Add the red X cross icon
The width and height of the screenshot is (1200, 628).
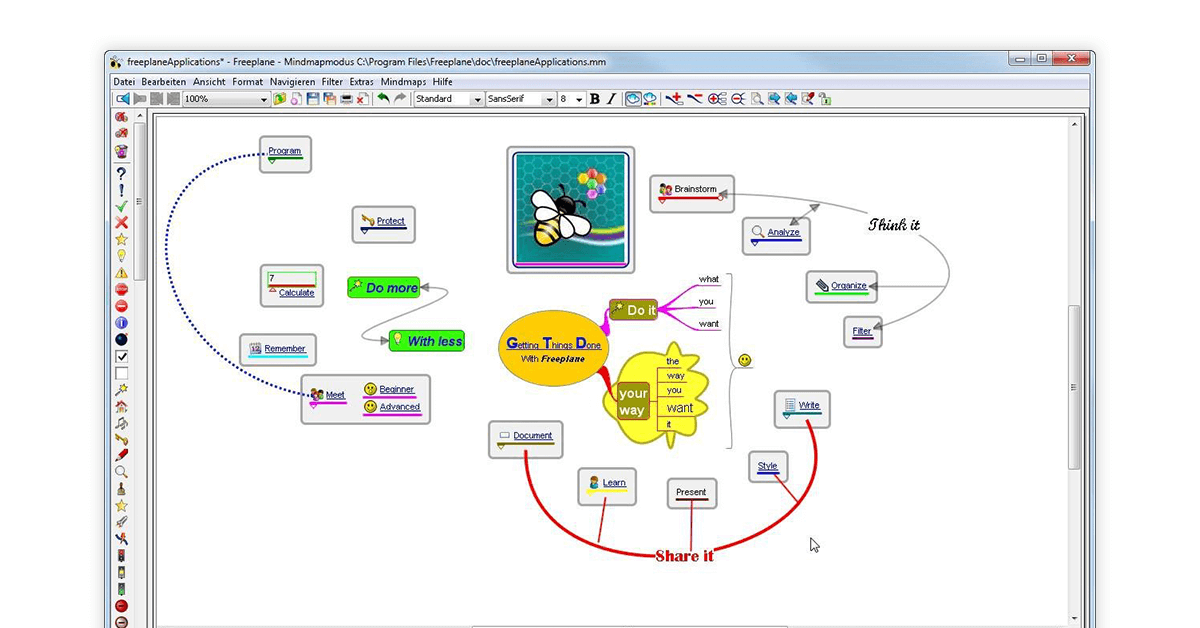point(121,223)
